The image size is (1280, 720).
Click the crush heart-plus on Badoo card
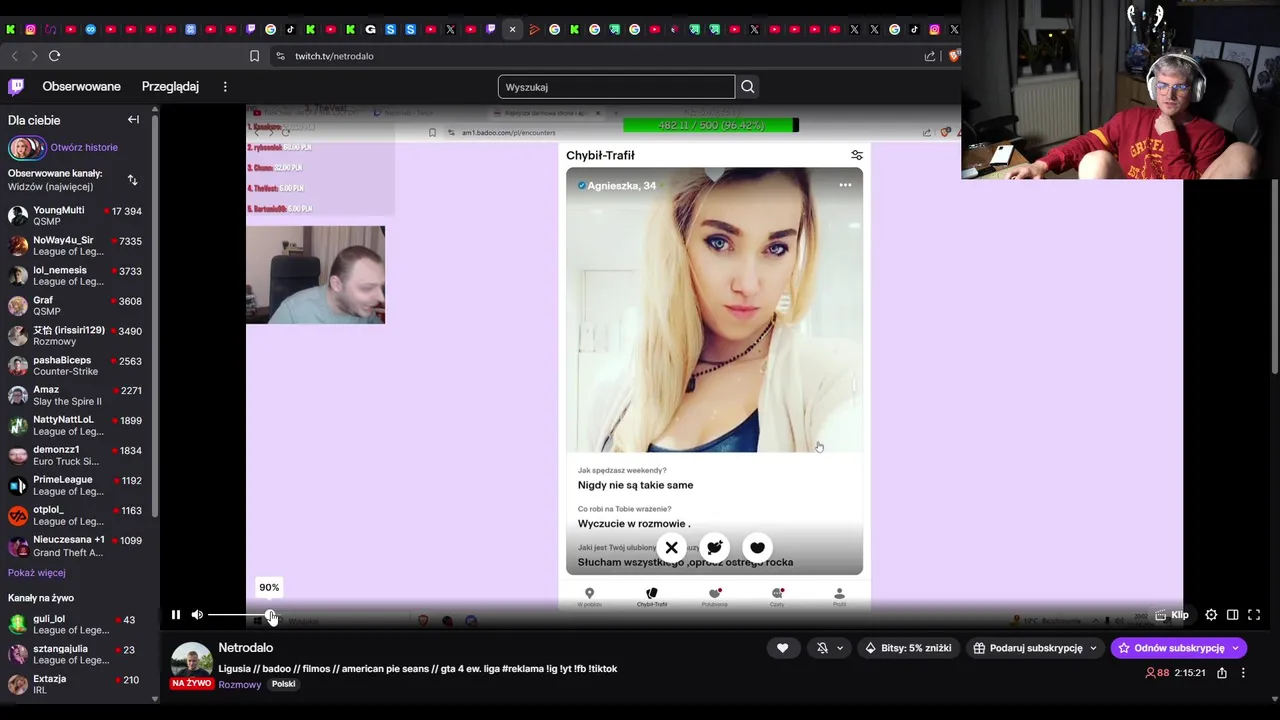pos(714,547)
